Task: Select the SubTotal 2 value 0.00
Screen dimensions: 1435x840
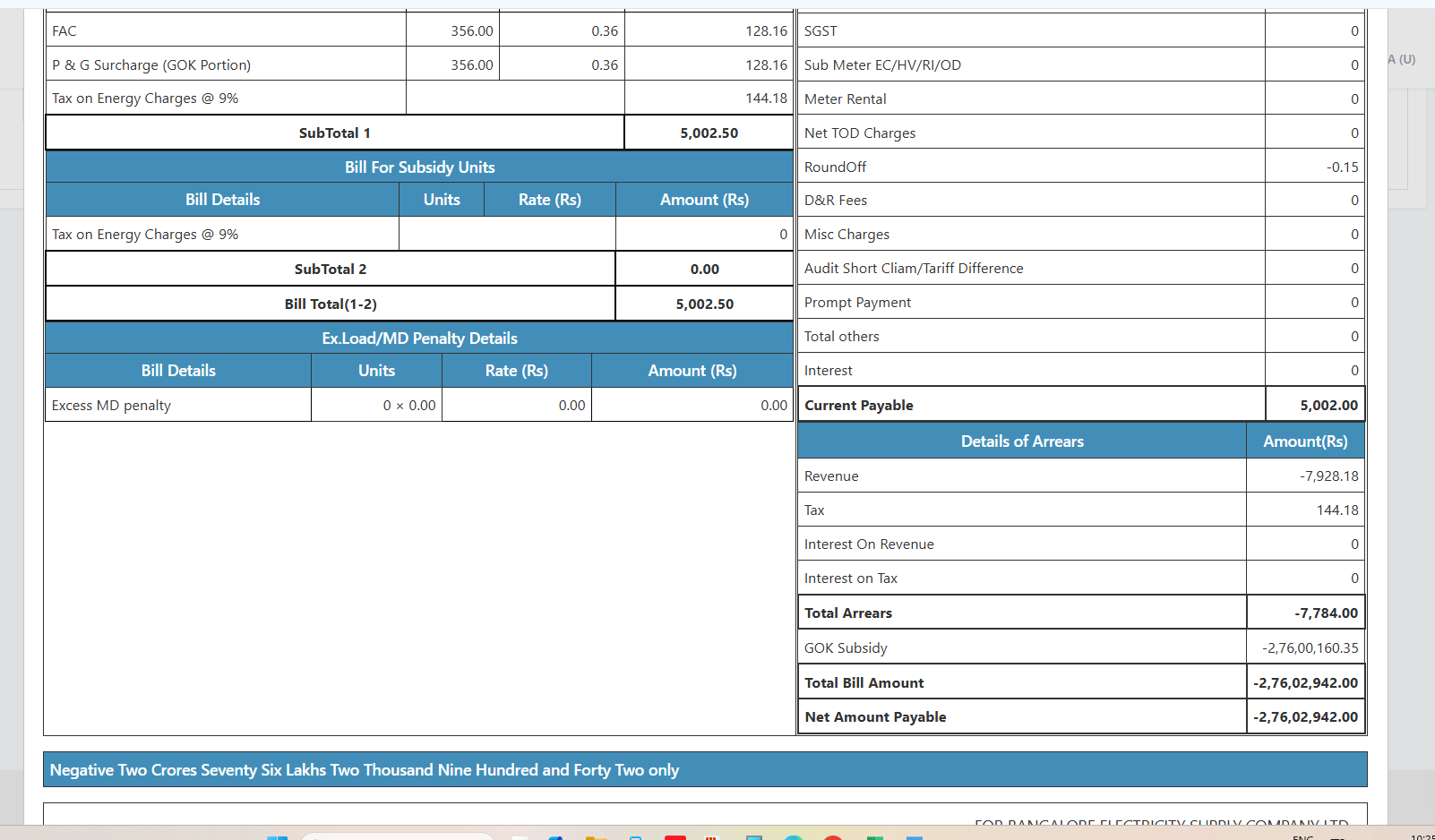Action: (x=705, y=270)
